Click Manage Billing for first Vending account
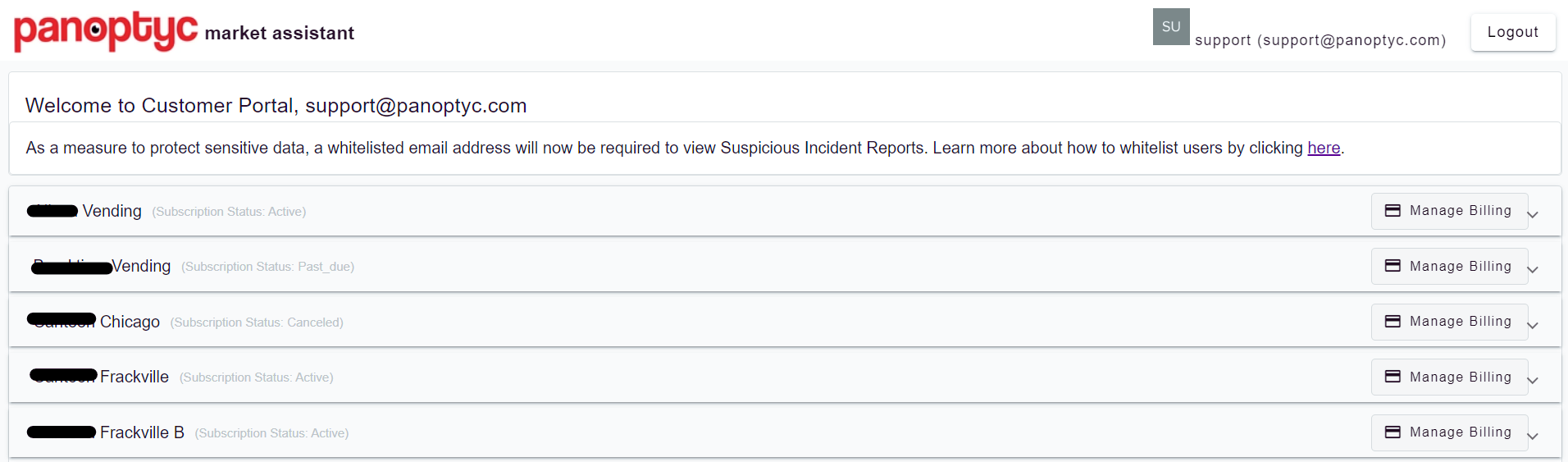Screen dimensions: 1568x462 pyautogui.click(x=1449, y=211)
